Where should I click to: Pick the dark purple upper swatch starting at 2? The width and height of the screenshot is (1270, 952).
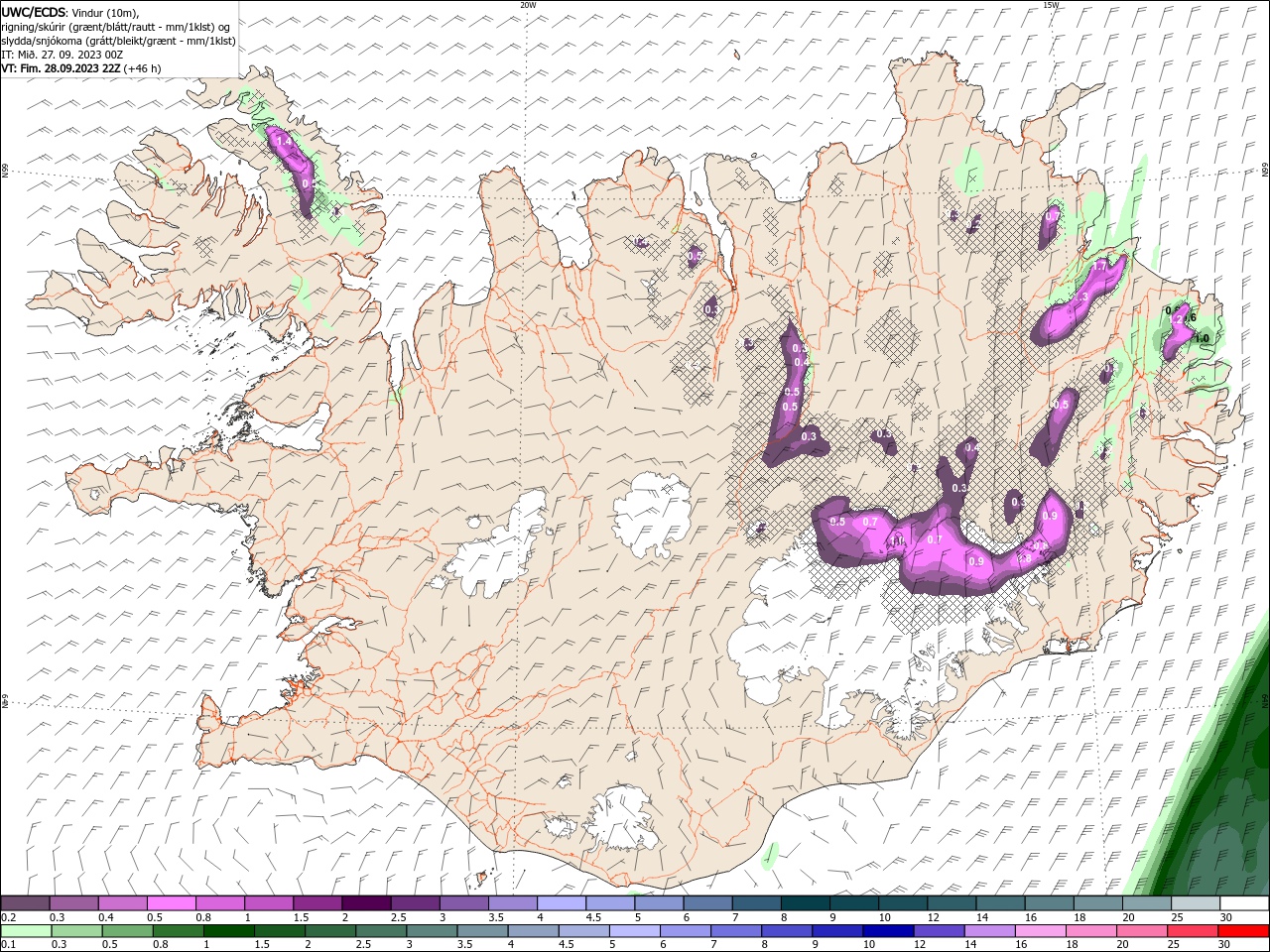click(366, 903)
